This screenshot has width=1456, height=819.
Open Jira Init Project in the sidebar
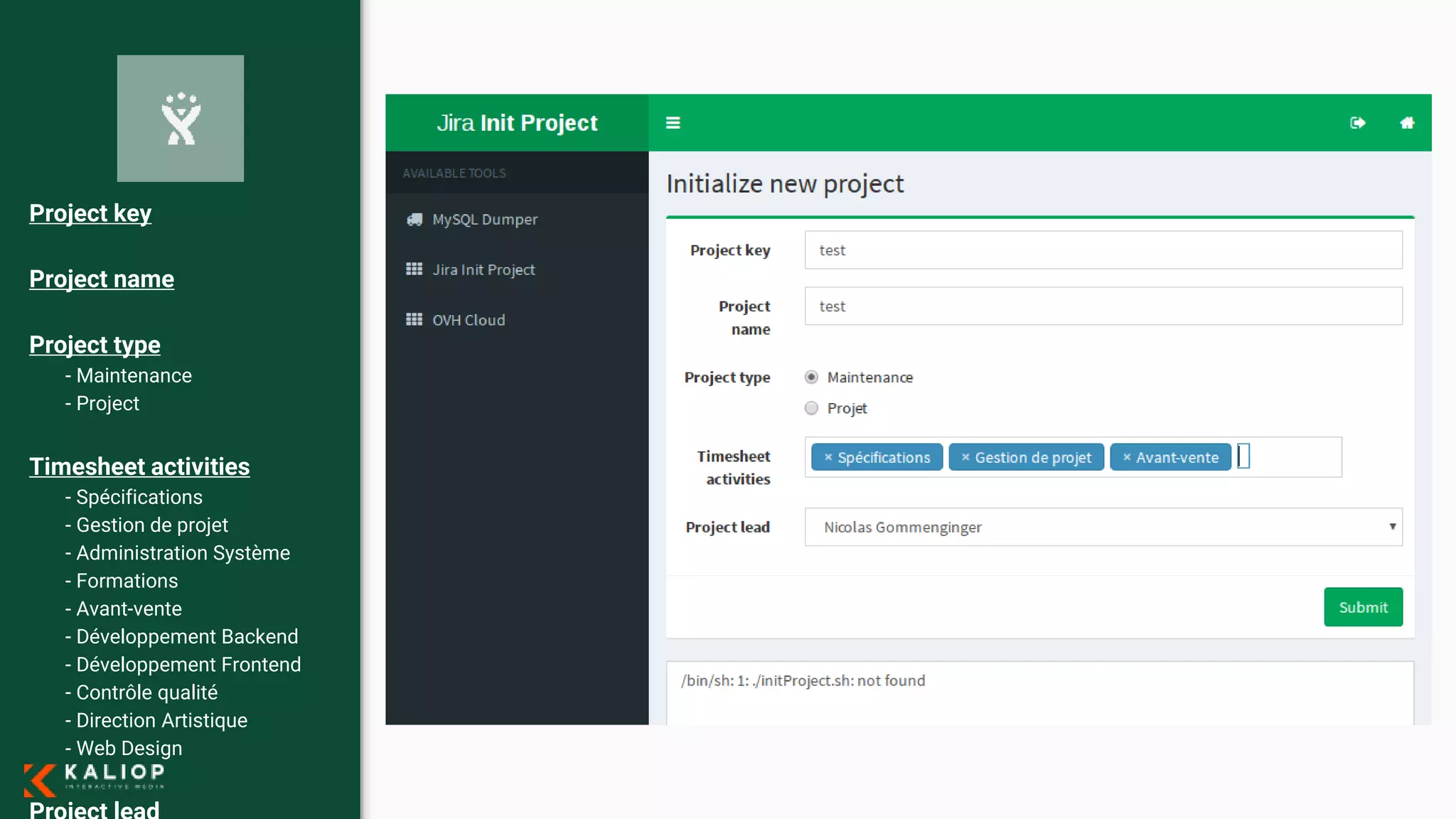coord(517,269)
